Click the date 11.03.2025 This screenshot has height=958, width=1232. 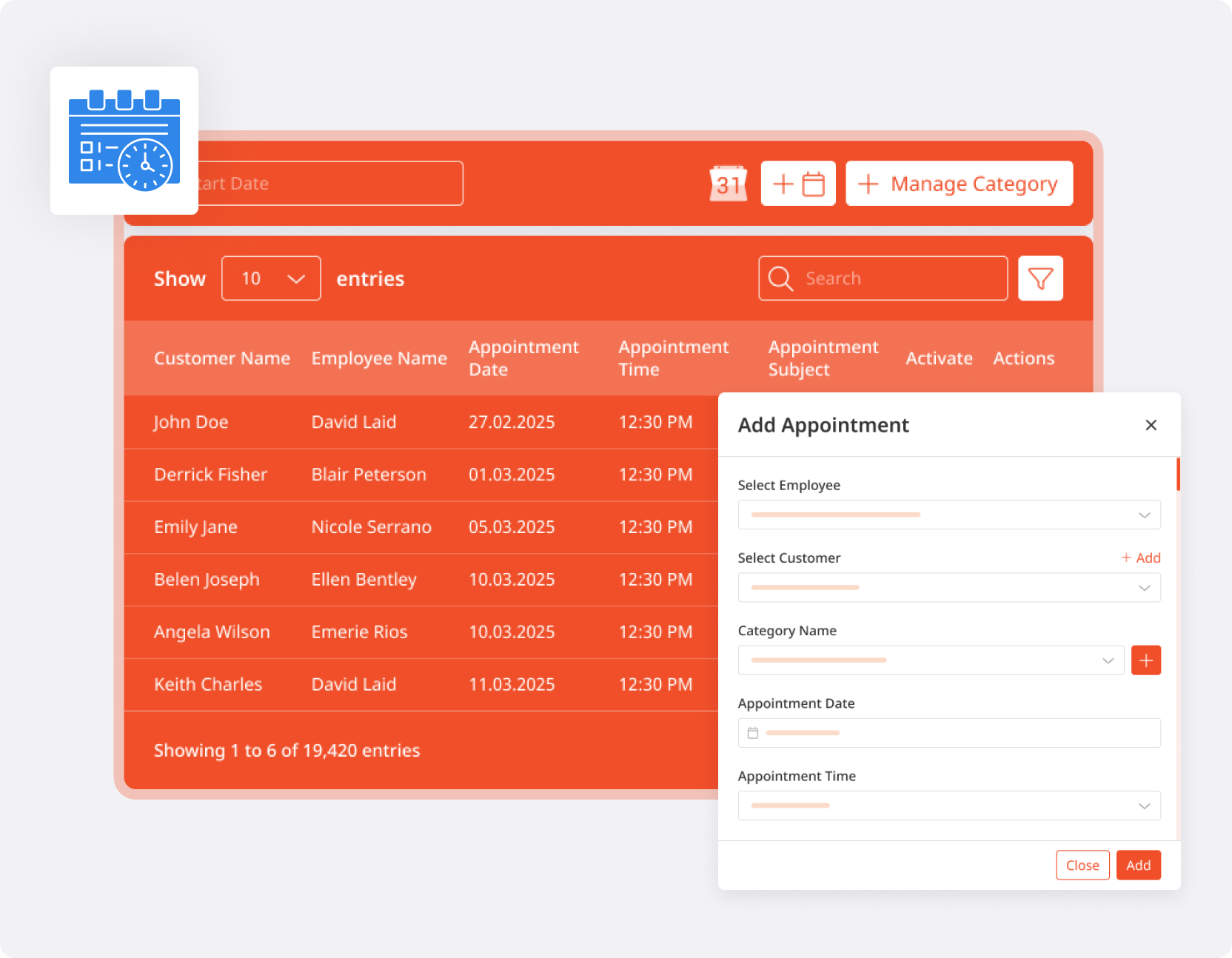click(x=512, y=685)
